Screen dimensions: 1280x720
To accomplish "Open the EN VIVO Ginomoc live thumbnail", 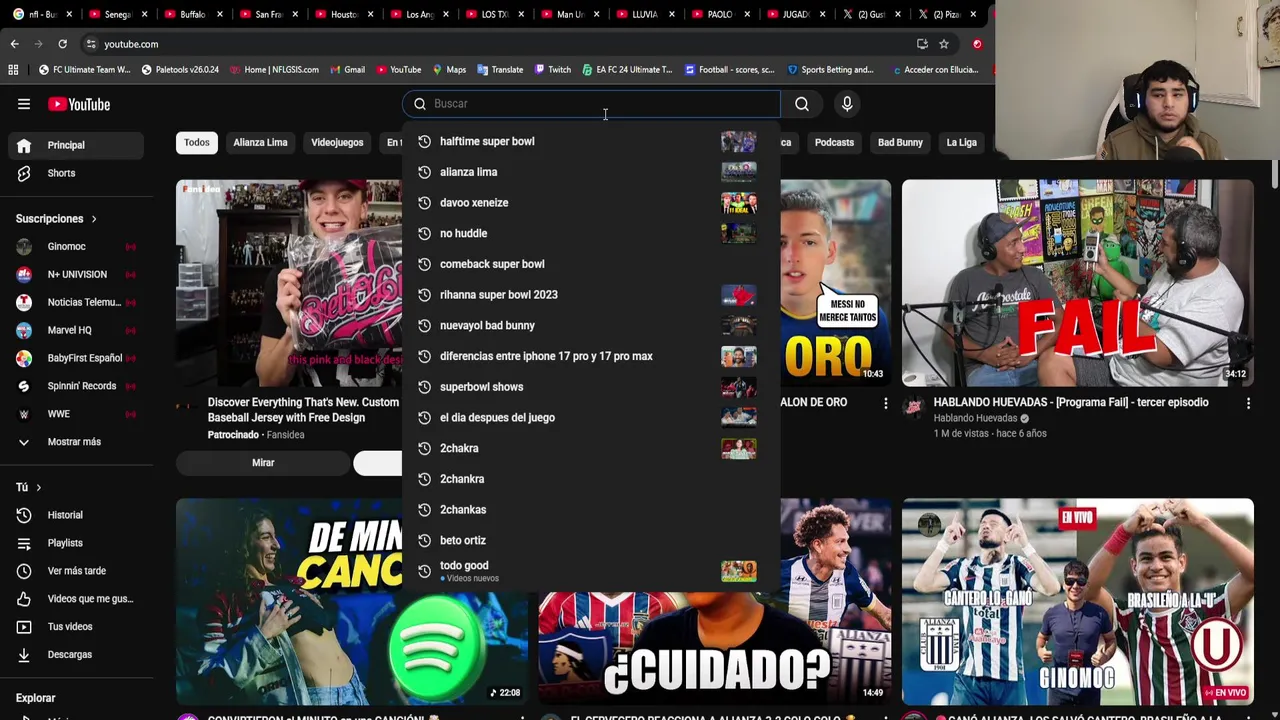I will click(x=1077, y=602).
